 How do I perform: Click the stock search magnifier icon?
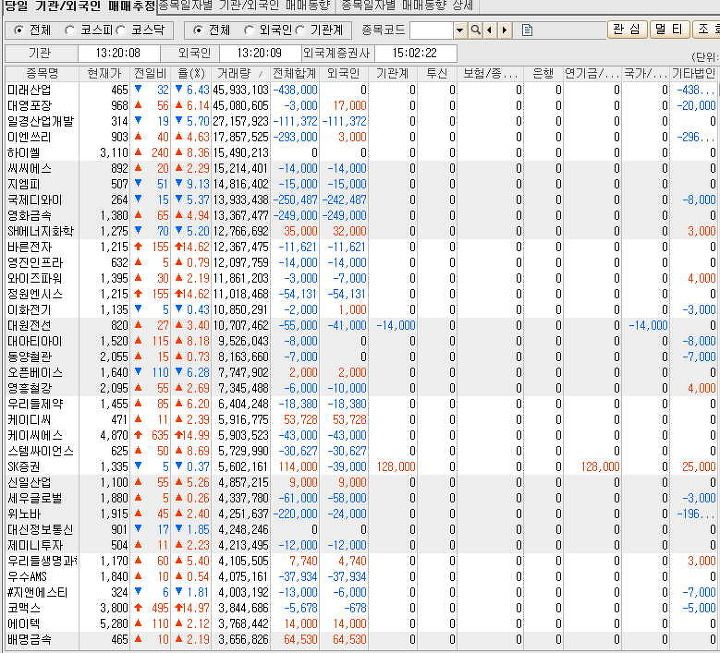coord(475,30)
